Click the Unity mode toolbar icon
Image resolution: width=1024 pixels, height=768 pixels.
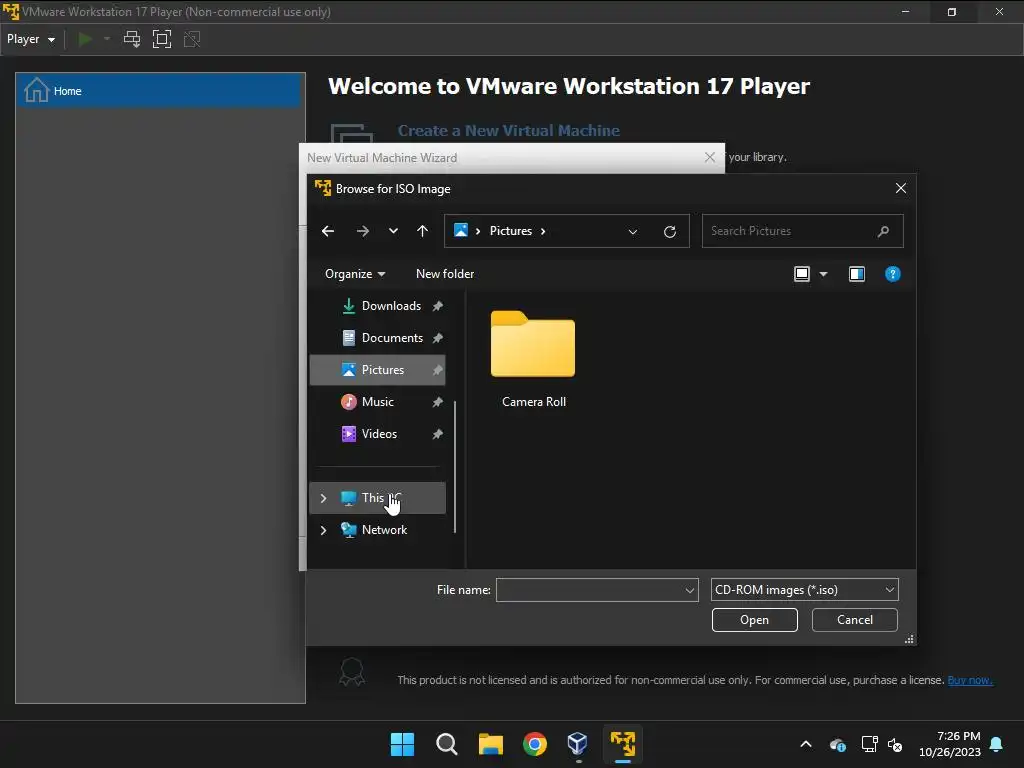(192, 39)
